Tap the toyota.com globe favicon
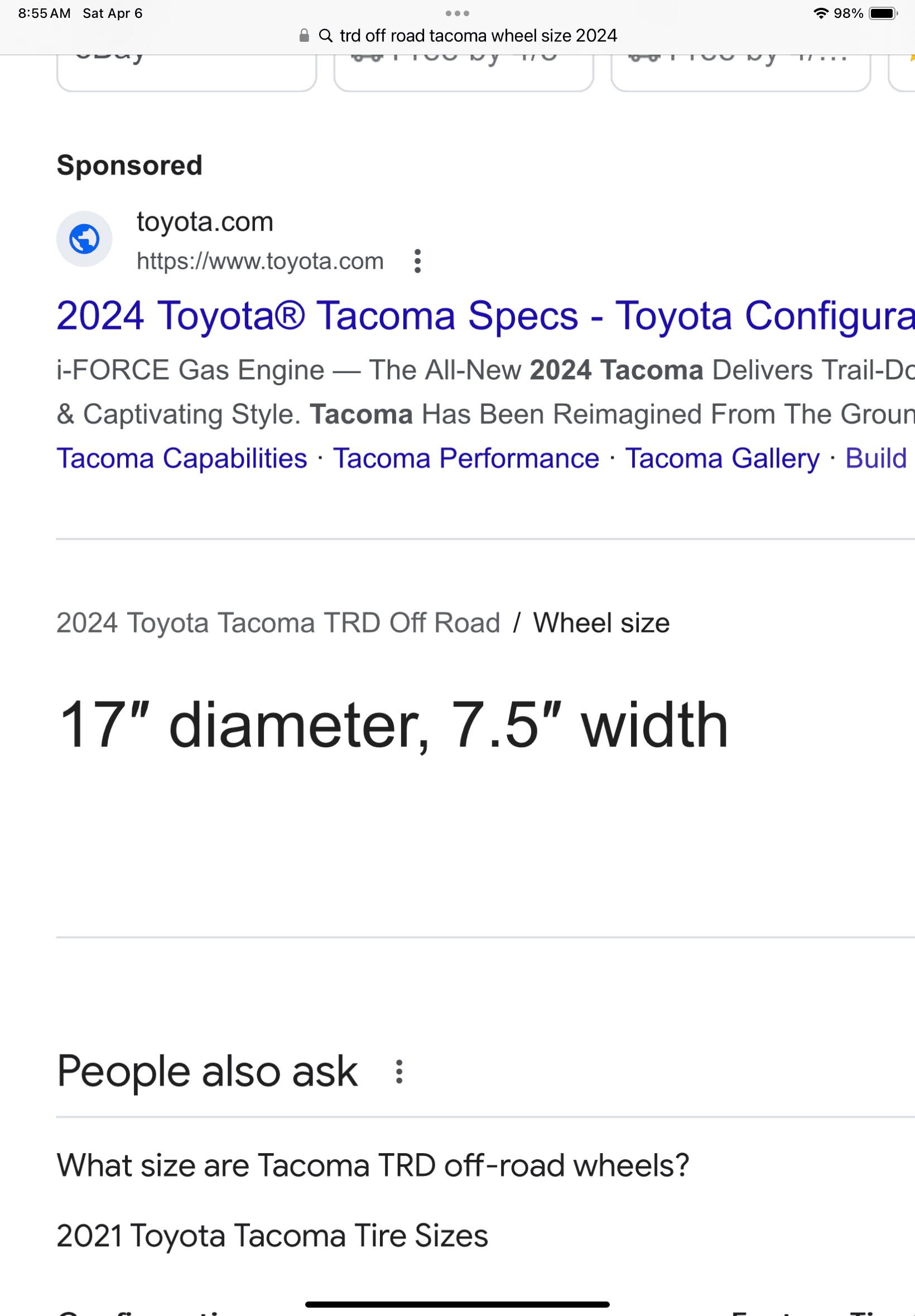This screenshot has height=1316, width=915. pyautogui.click(x=84, y=239)
